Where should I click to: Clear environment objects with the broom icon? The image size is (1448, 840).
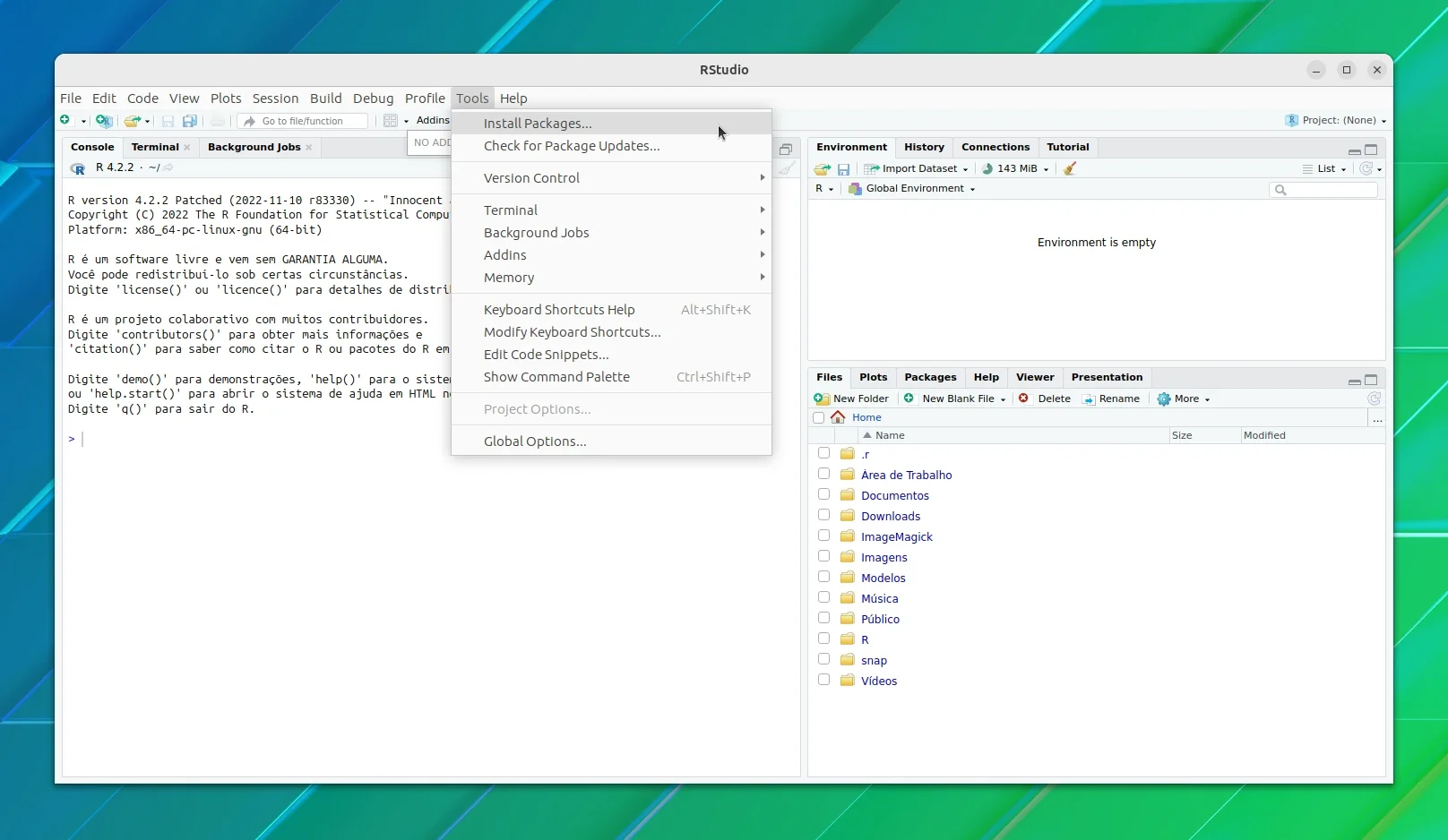click(1069, 168)
